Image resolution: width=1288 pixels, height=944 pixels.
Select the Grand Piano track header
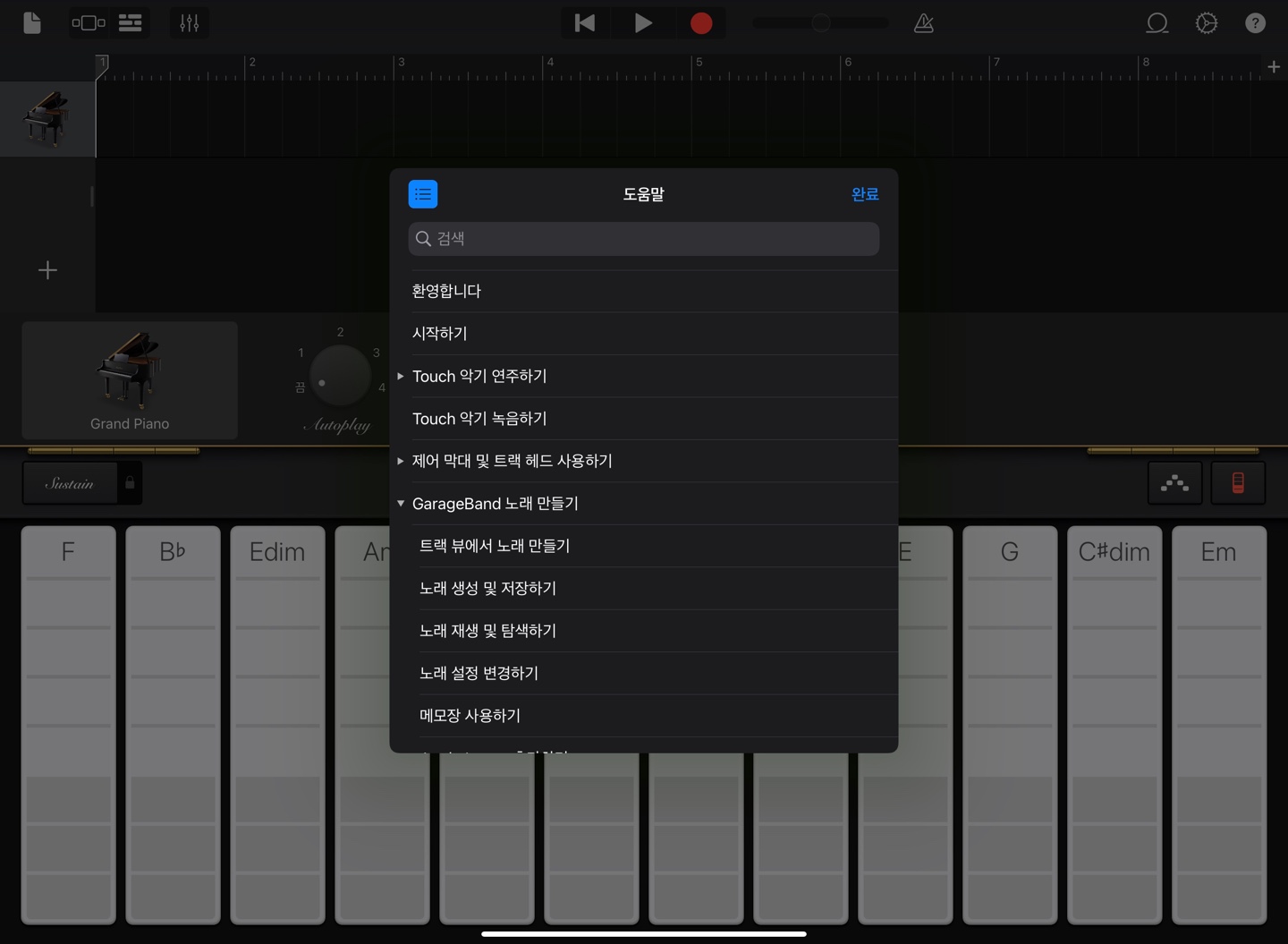coord(47,119)
